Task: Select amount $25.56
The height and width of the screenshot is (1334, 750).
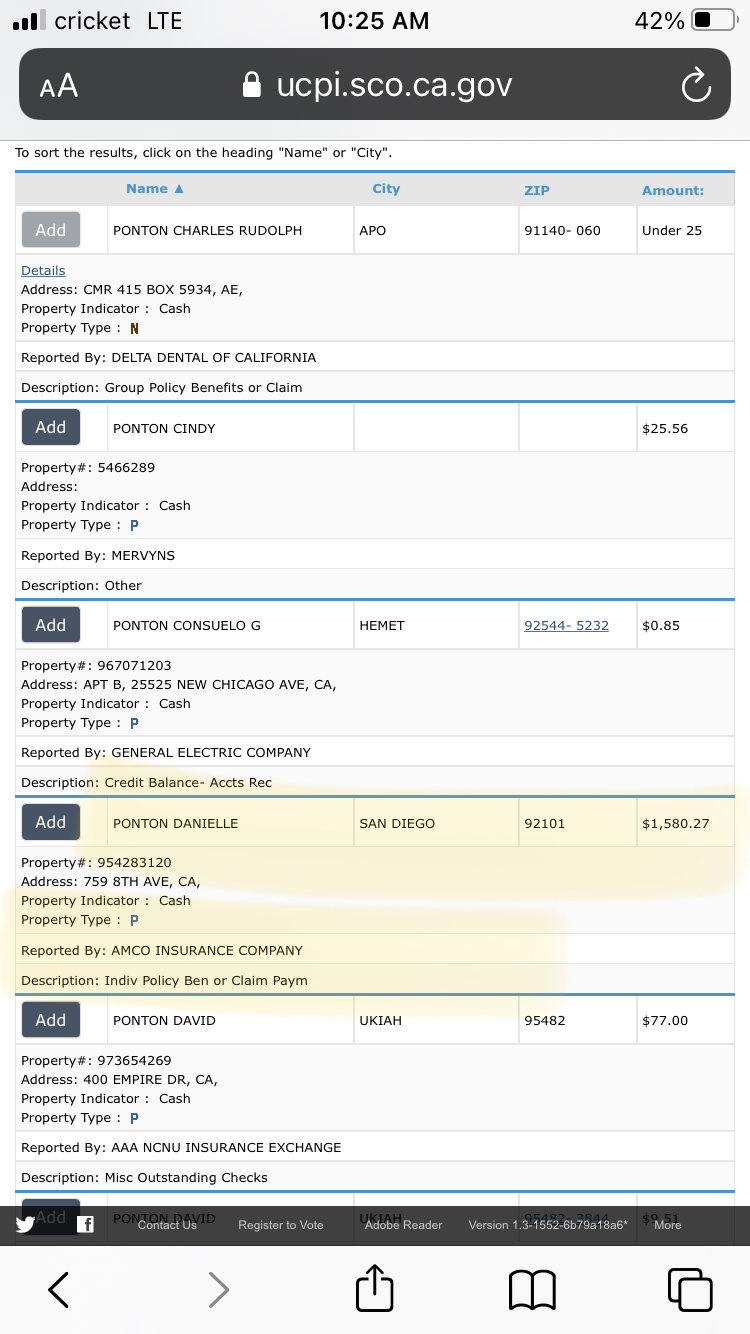Action: (665, 428)
